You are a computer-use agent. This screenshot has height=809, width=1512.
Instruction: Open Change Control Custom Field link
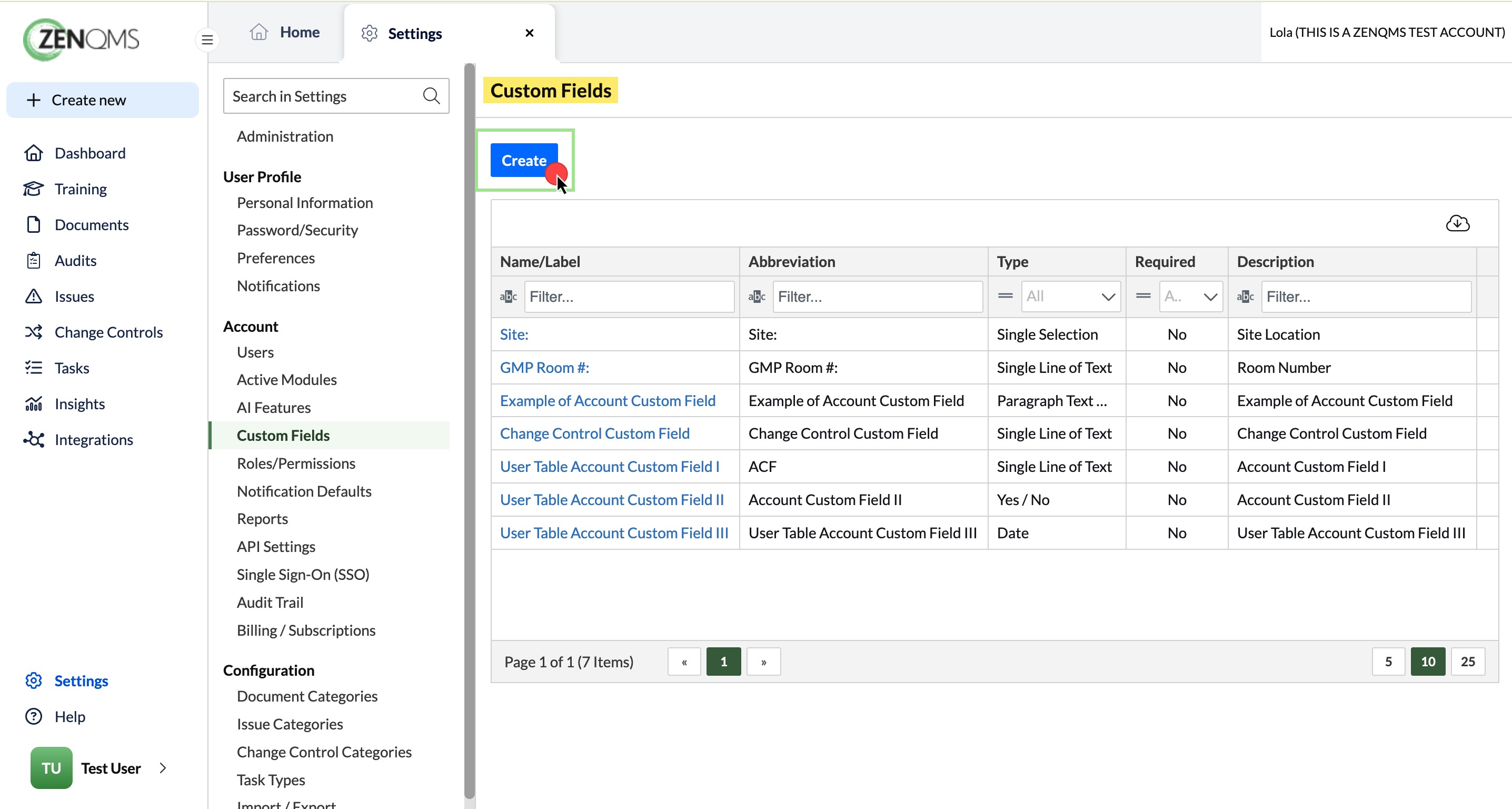pyautogui.click(x=594, y=433)
